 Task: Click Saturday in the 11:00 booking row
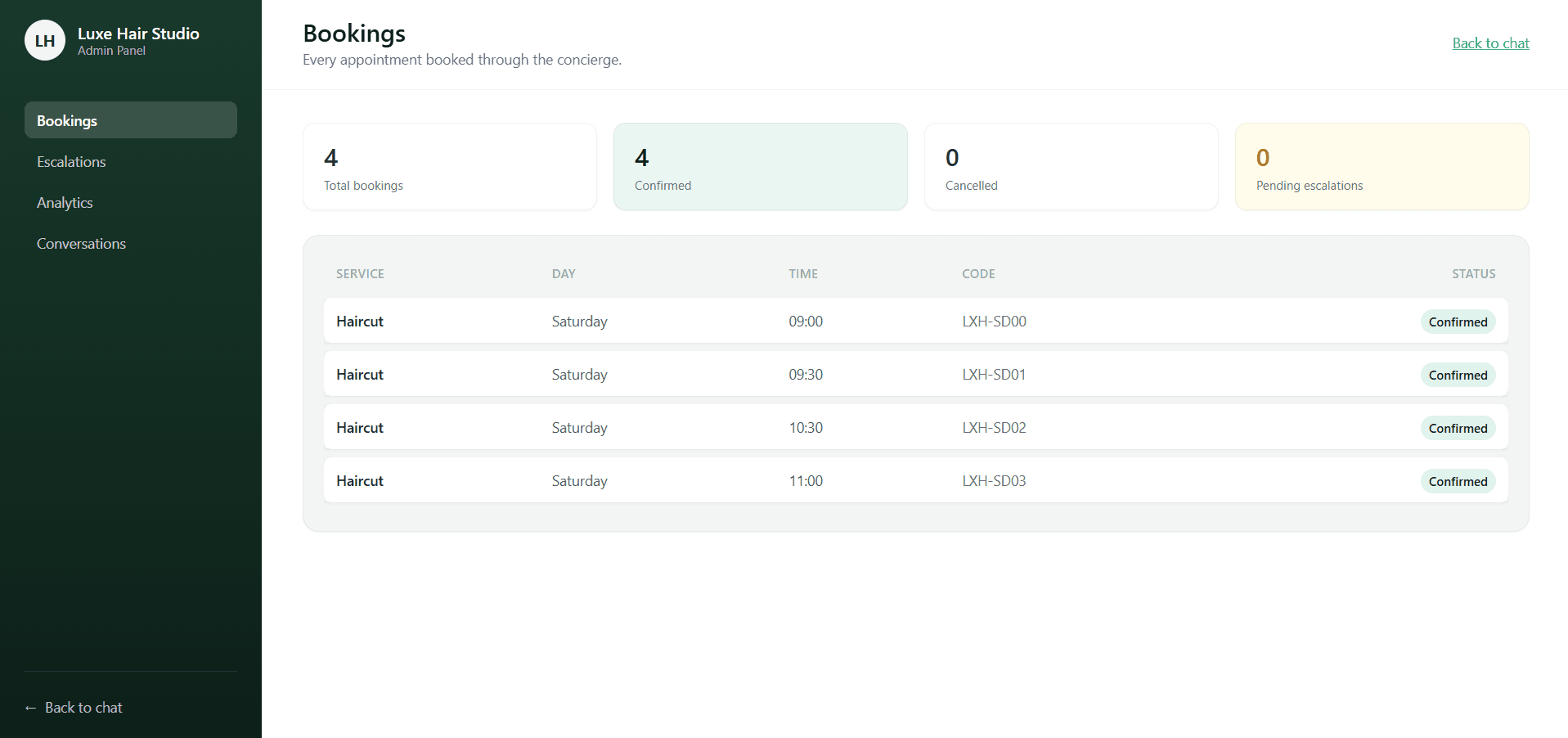pos(579,481)
